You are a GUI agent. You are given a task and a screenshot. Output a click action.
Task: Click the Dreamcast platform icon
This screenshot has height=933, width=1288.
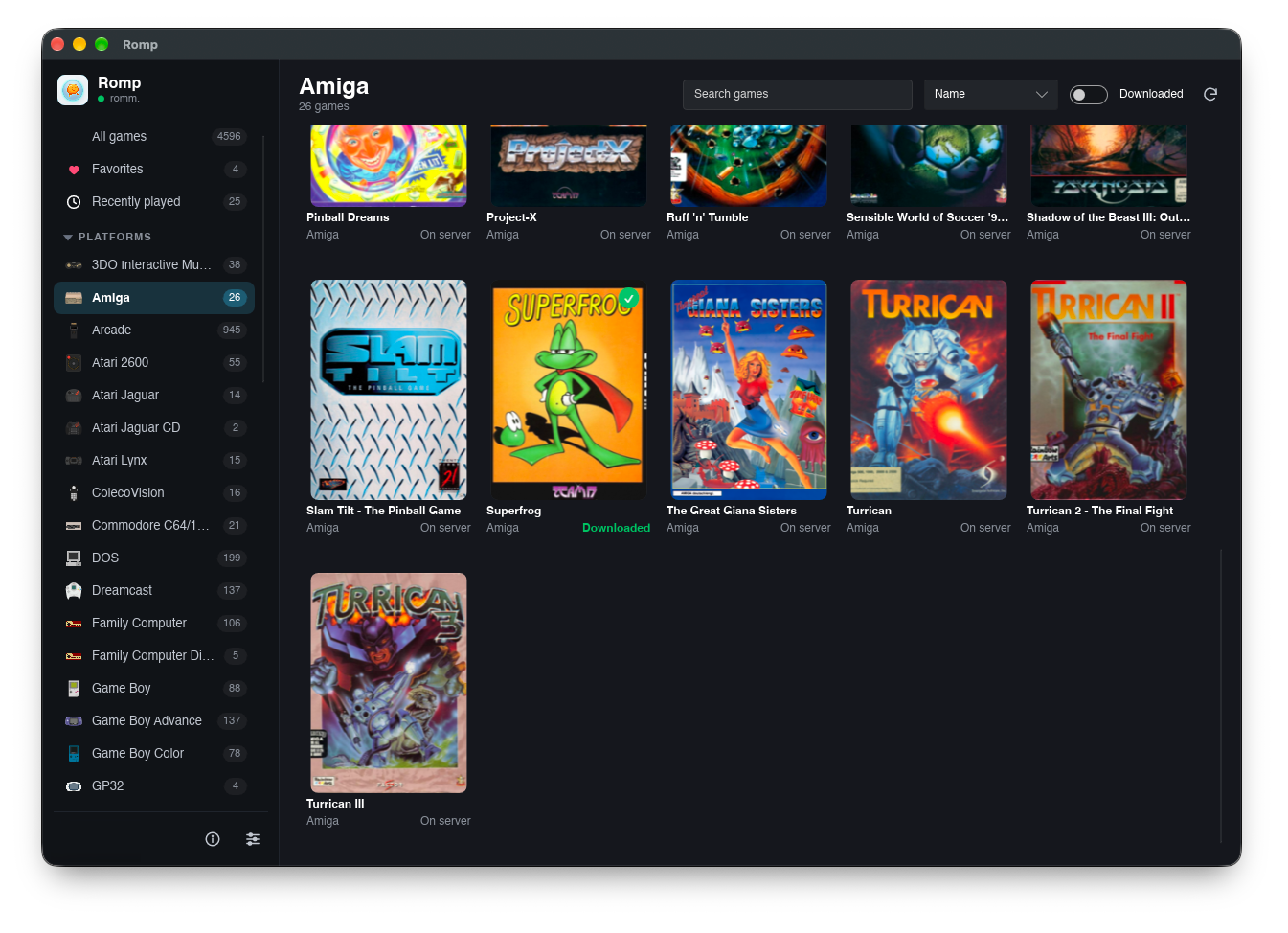[74, 591]
